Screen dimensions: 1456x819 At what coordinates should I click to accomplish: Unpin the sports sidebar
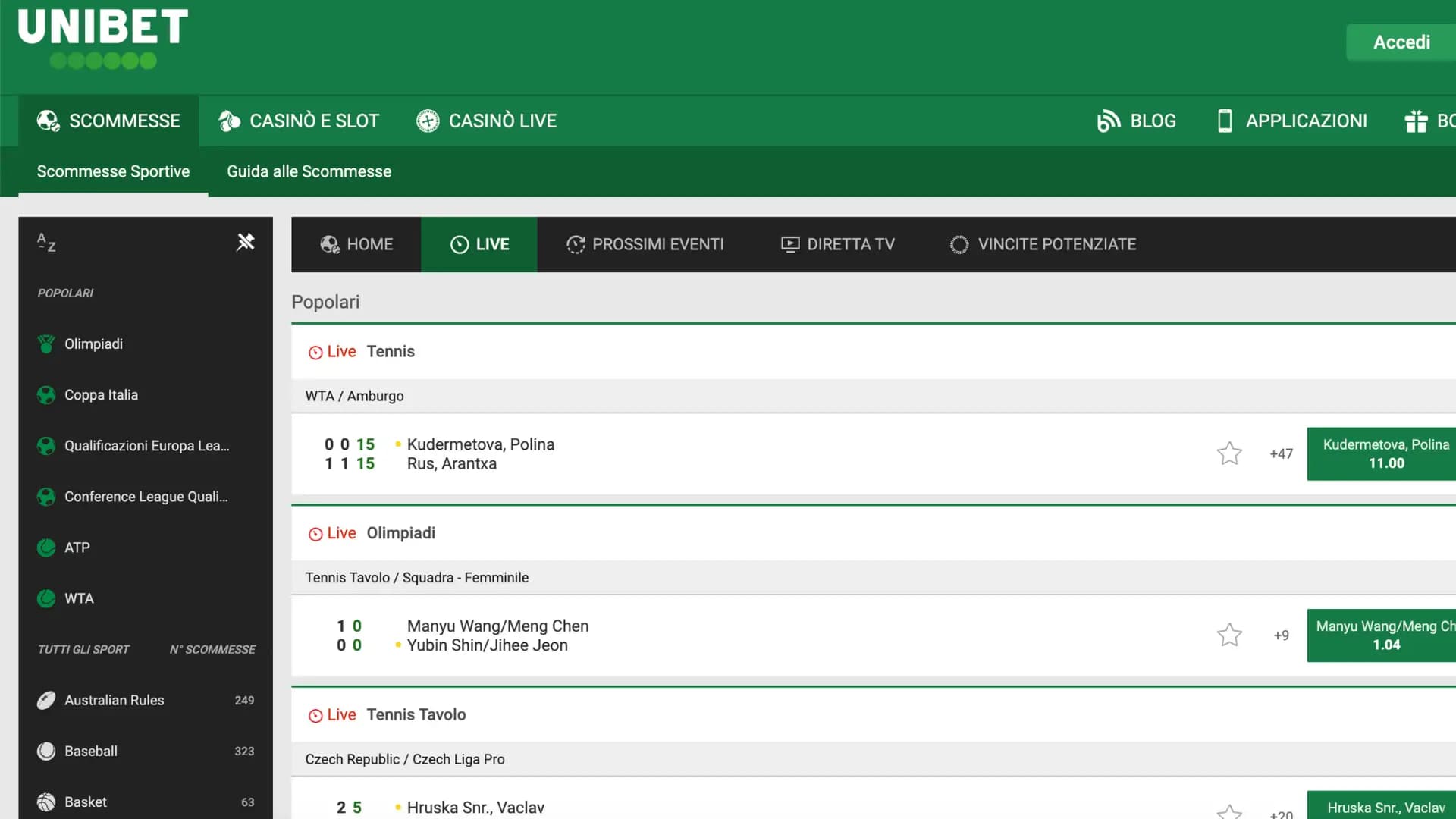point(246,241)
